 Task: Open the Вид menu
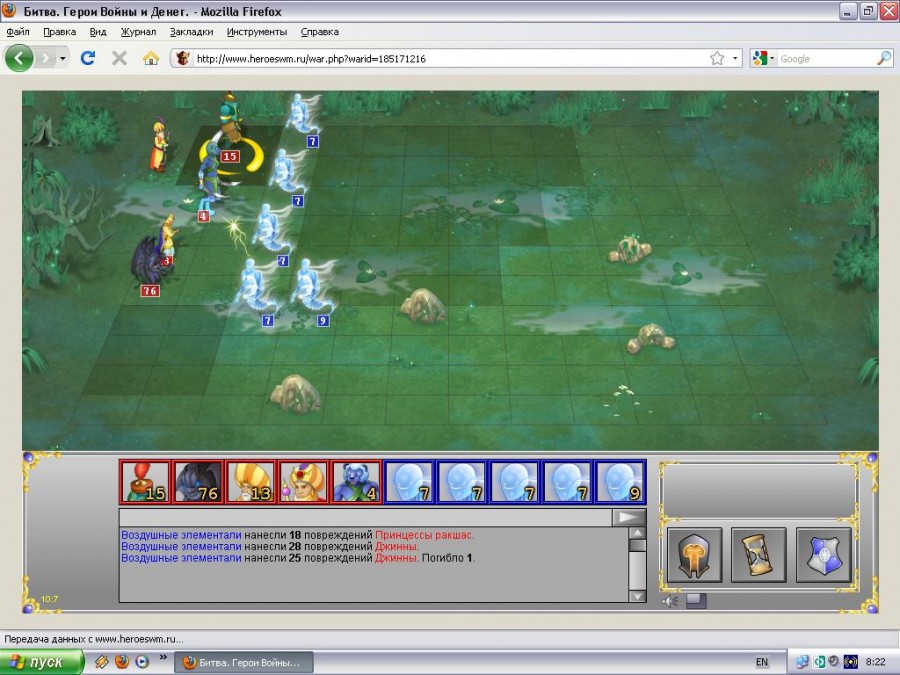(98, 32)
